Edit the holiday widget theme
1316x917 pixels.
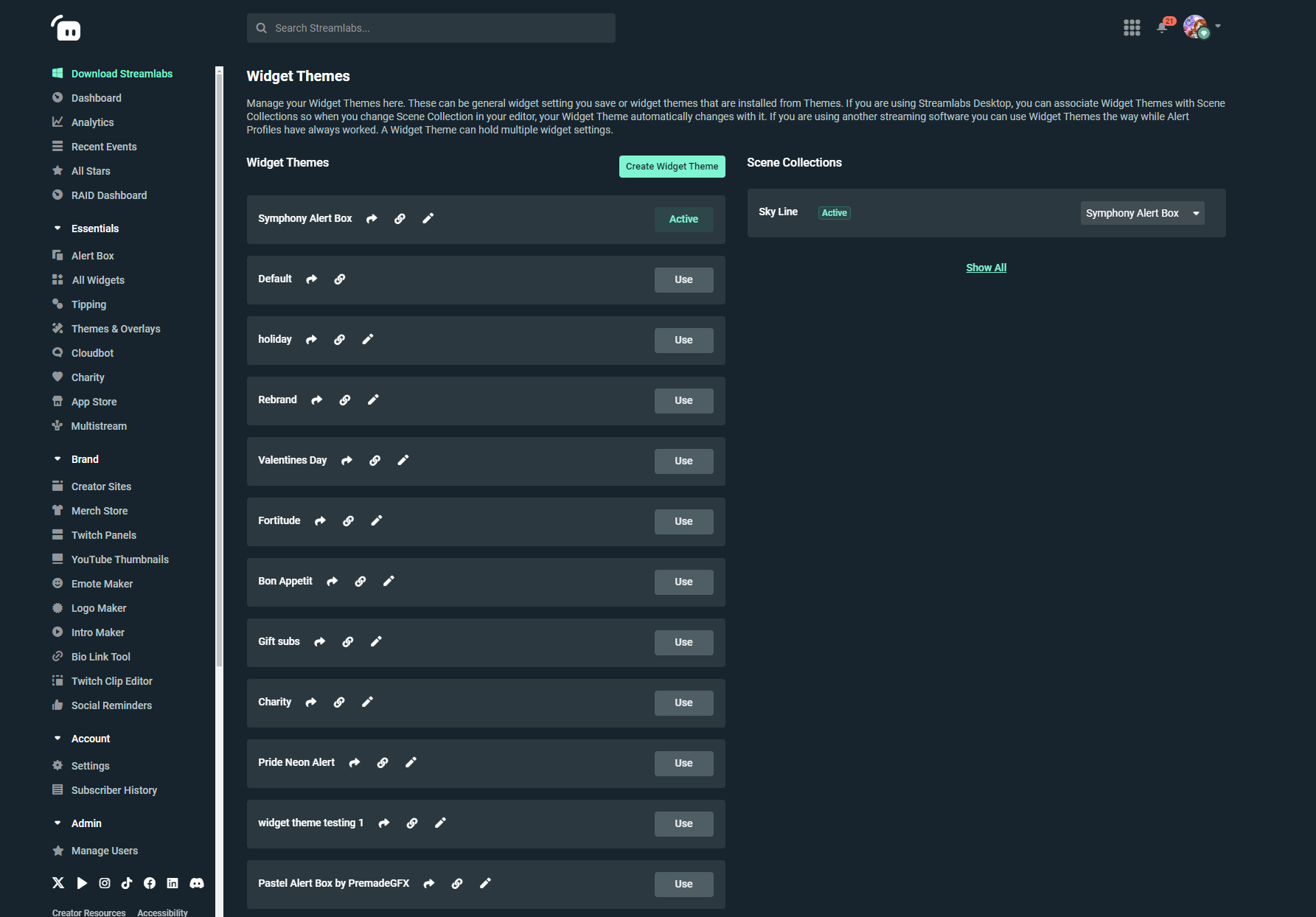(368, 340)
